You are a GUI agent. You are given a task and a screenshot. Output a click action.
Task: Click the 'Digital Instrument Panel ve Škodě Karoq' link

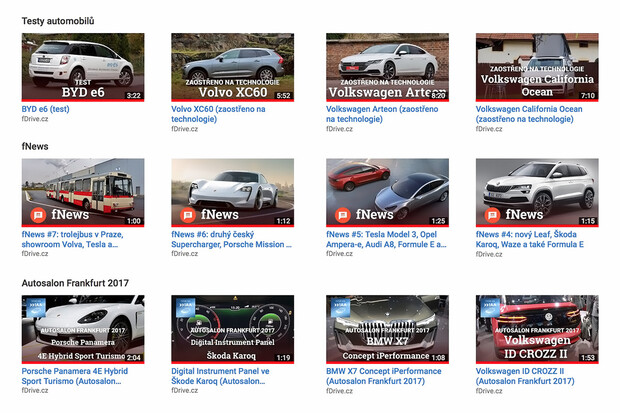[x=220, y=376]
